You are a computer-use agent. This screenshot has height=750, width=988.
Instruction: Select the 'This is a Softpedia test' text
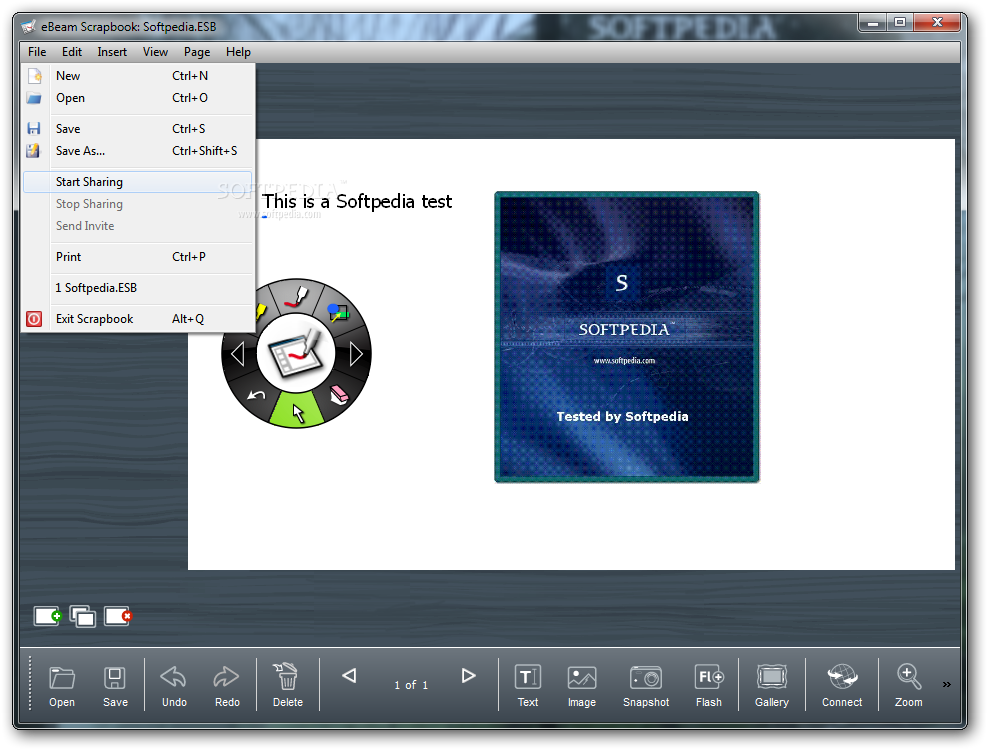point(357,202)
